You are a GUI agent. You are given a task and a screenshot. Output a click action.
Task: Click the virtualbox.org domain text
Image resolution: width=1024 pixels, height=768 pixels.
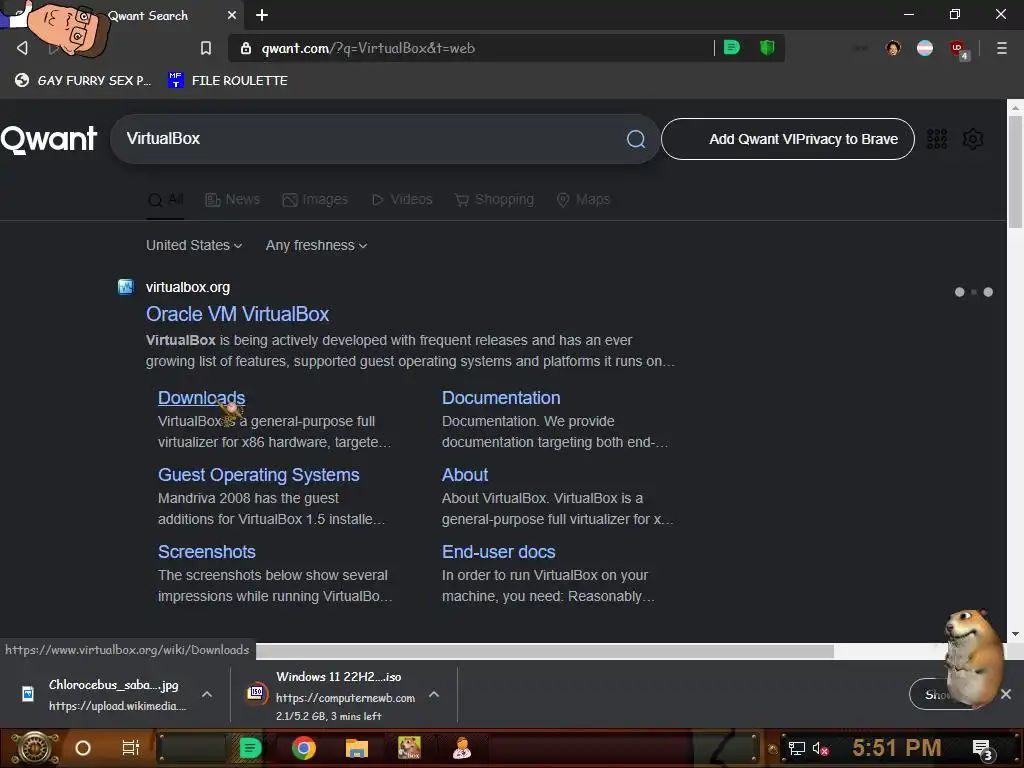click(x=187, y=287)
